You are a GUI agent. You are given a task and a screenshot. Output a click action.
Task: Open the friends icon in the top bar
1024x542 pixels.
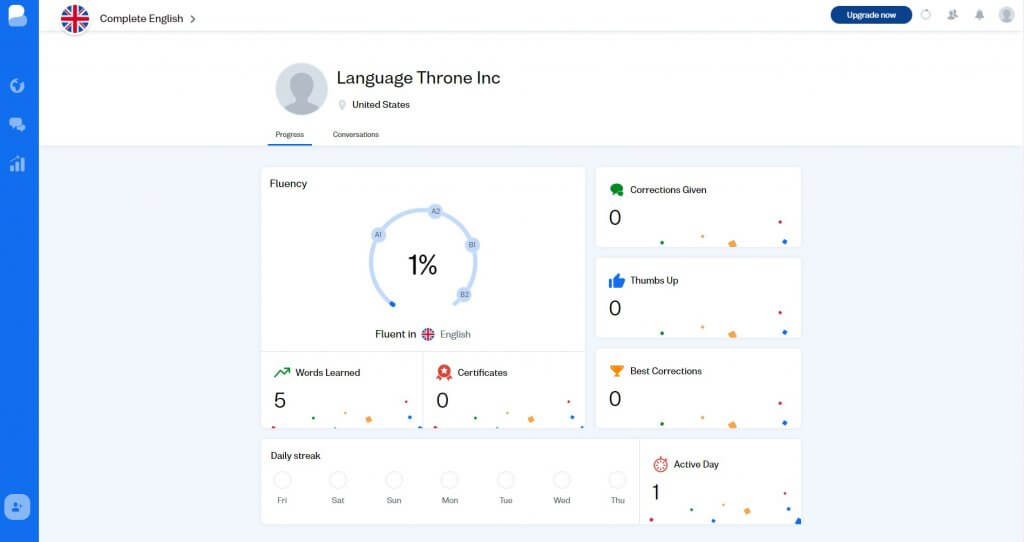click(x=952, y=15)
